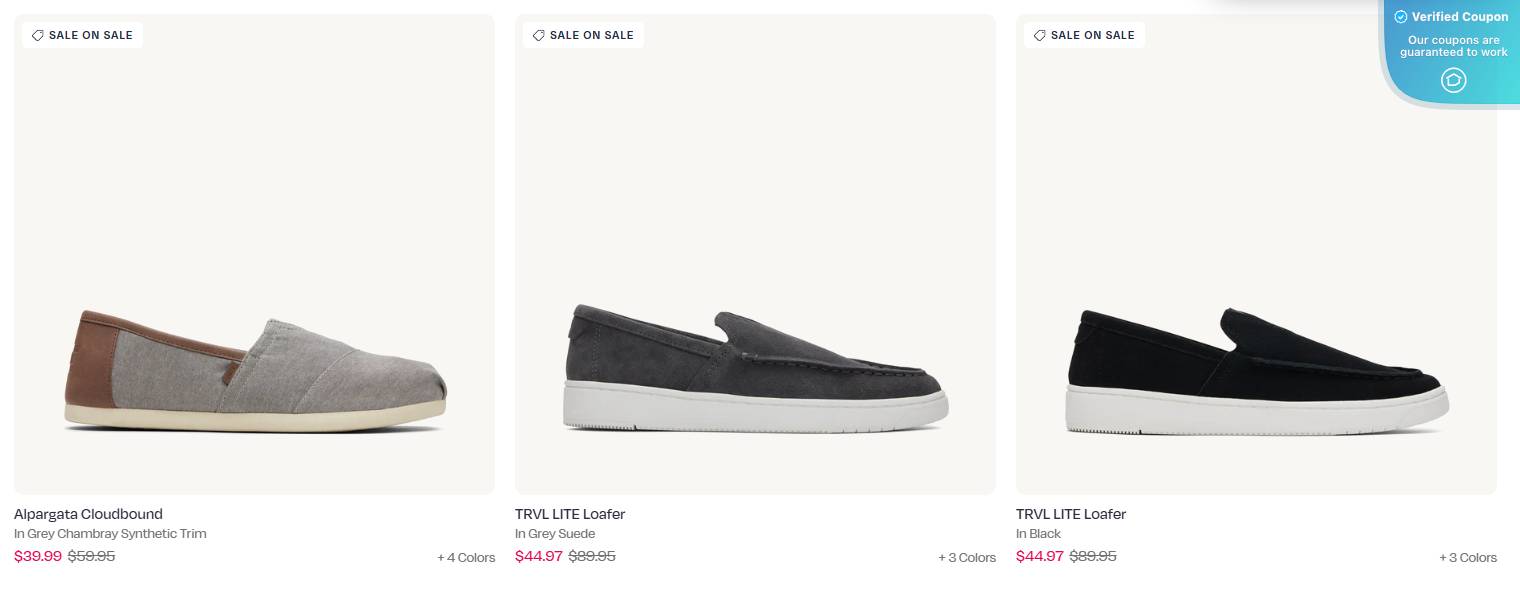Click the tag icon on the grey suede loafer badge

(x=539, y=35)
